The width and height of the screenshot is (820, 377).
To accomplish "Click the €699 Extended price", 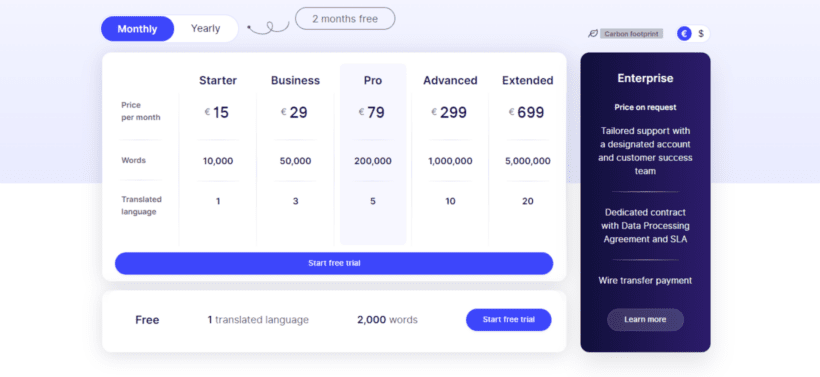I will pos(527,112).
